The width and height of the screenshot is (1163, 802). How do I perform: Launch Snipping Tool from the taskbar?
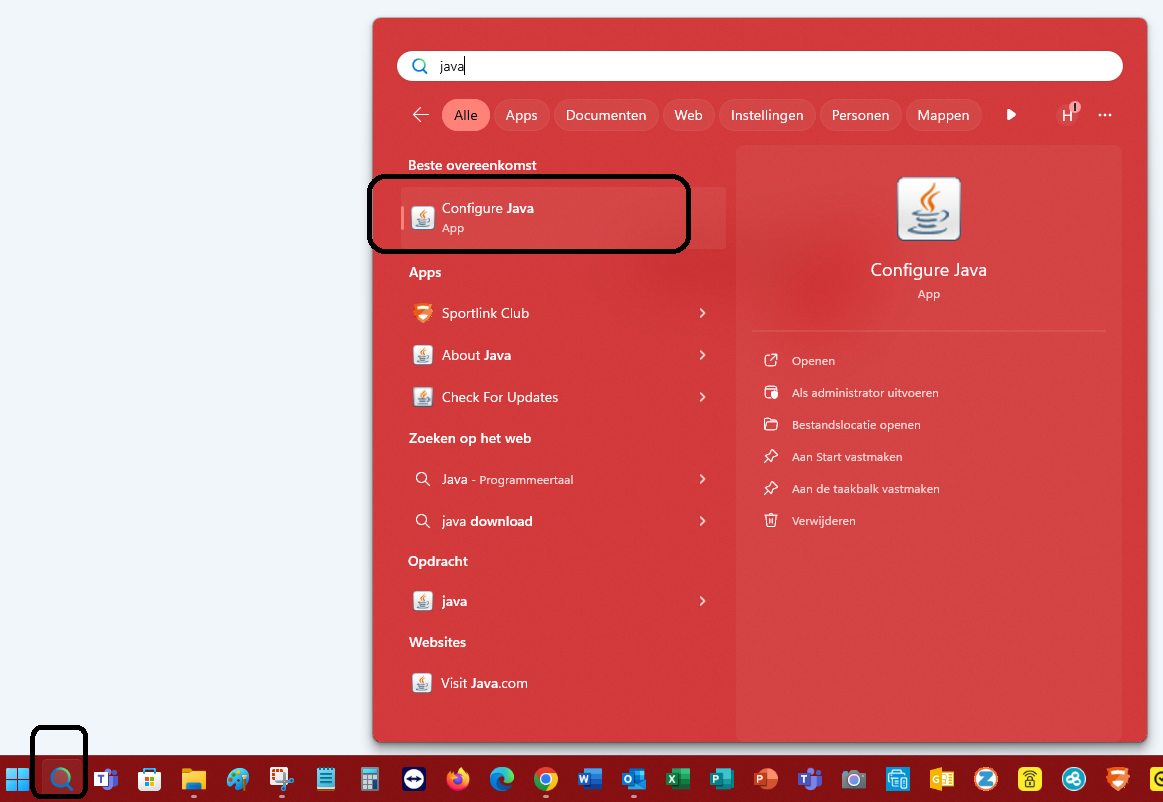pyautogui.click(x=282, y=779)
